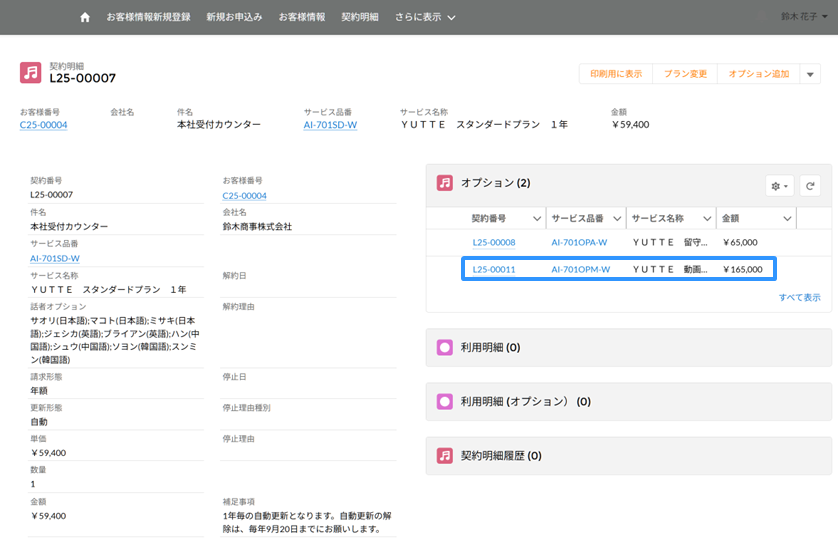
Task: Open 契約番号 column sort menu
Action: click(x=537, y=218)
